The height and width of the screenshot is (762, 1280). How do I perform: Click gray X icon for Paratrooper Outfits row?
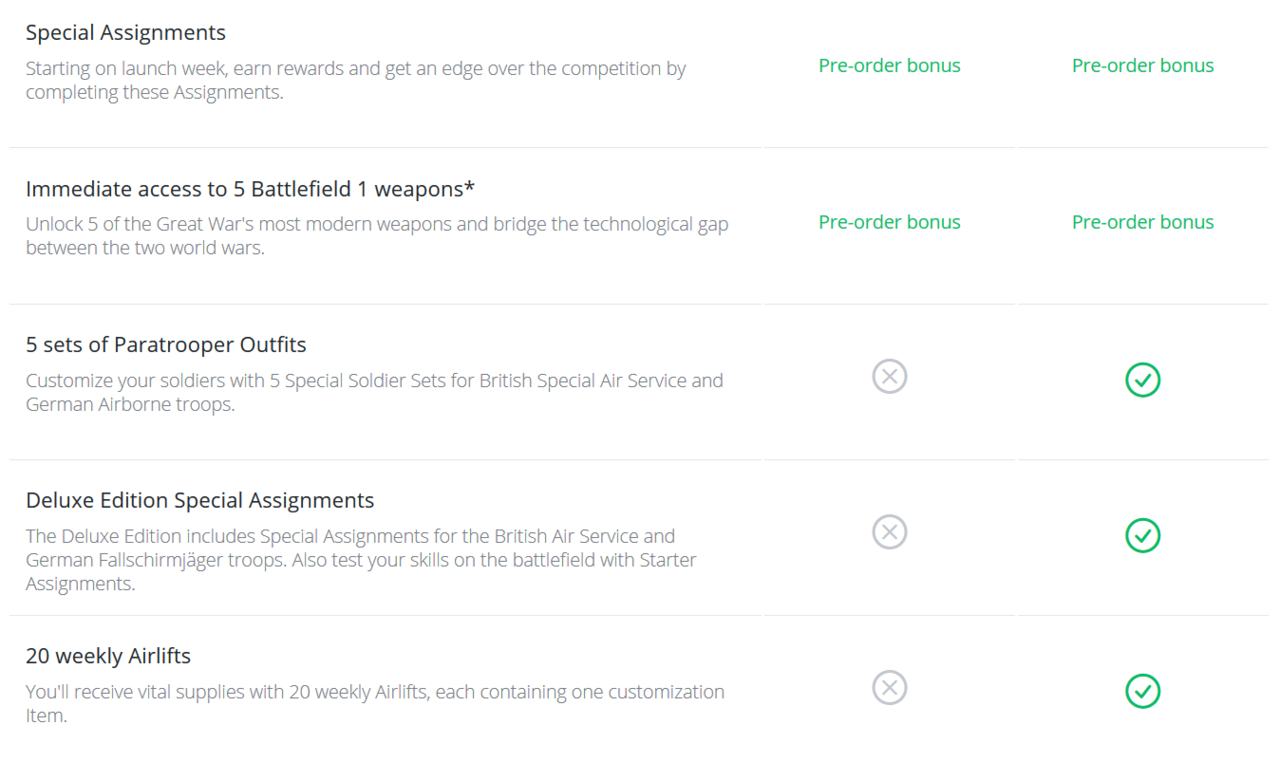[889, 377]
